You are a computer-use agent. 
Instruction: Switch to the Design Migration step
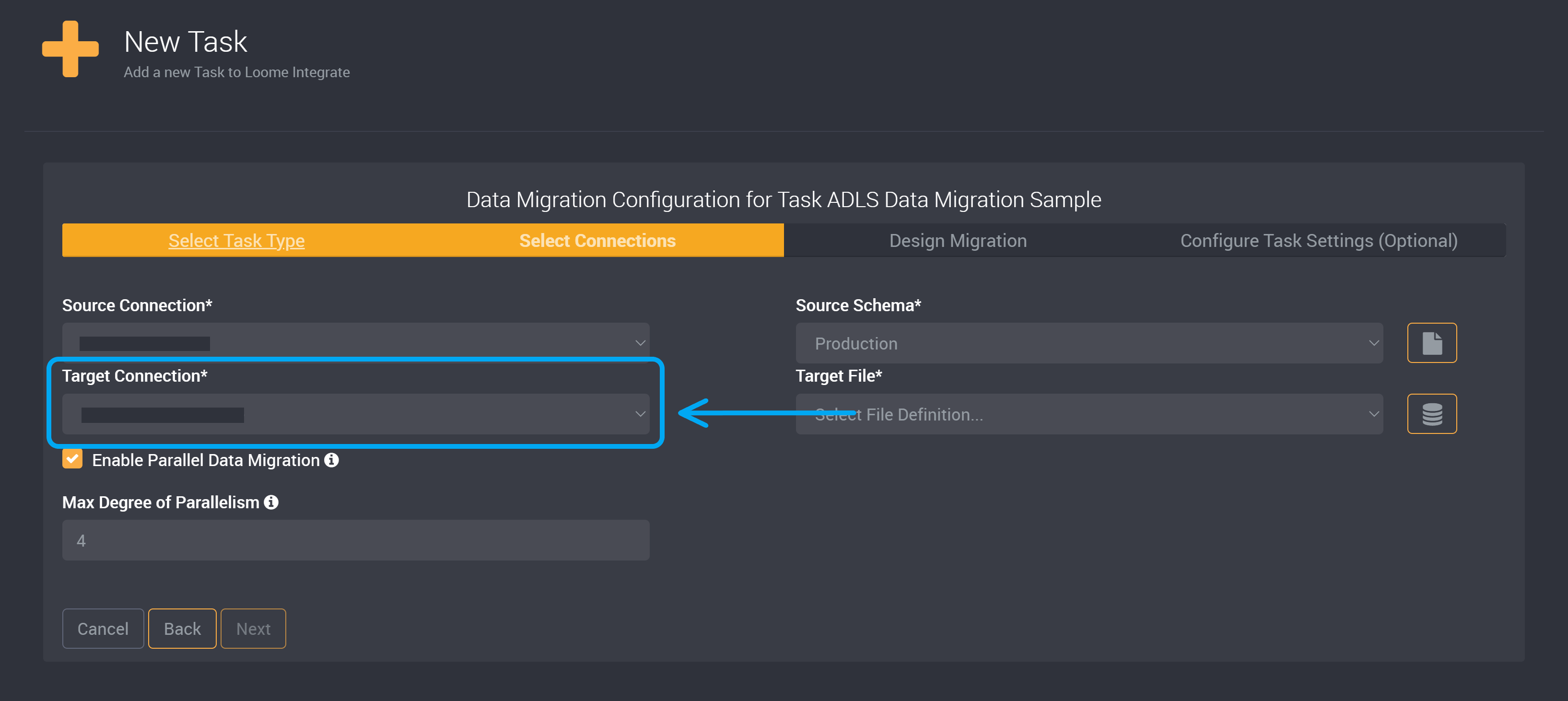tap(958, 240)
